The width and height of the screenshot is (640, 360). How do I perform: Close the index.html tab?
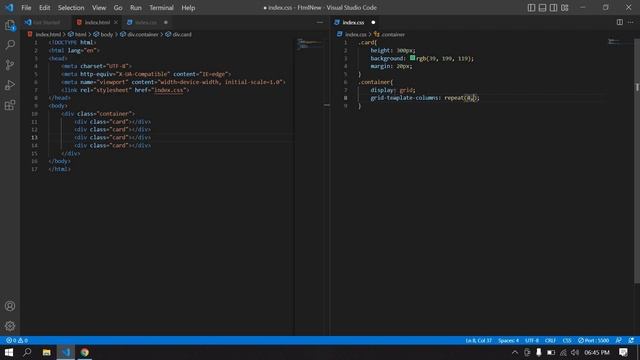[x=116, y=22]
